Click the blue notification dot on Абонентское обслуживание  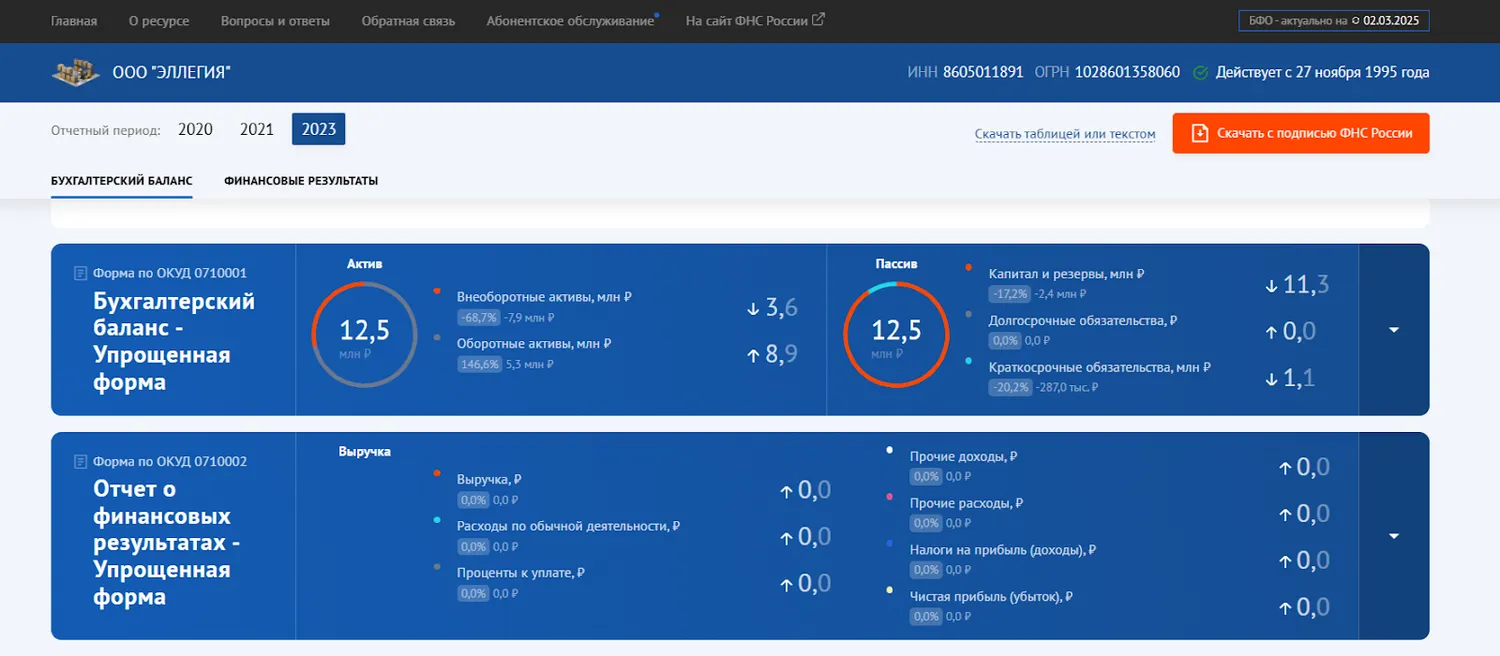(x=656, y=15)
